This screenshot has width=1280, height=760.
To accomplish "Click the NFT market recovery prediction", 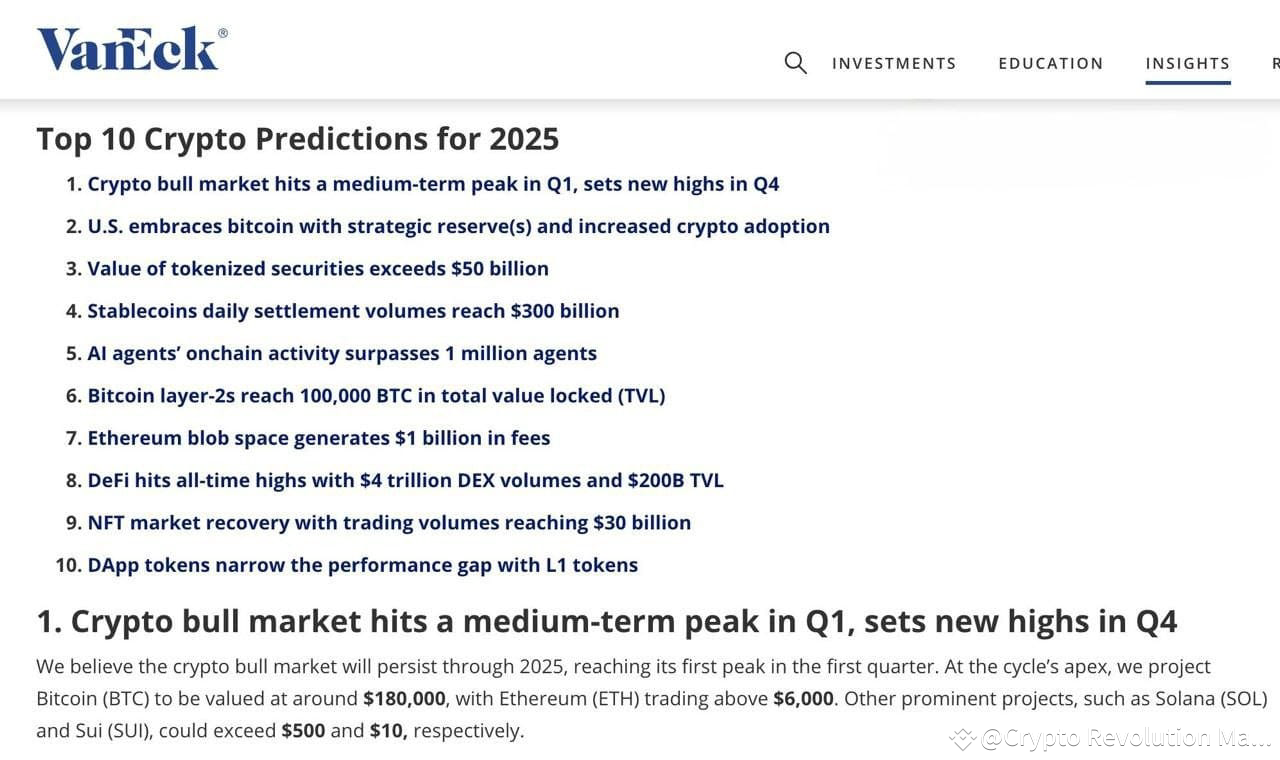I will coord(389,522).
